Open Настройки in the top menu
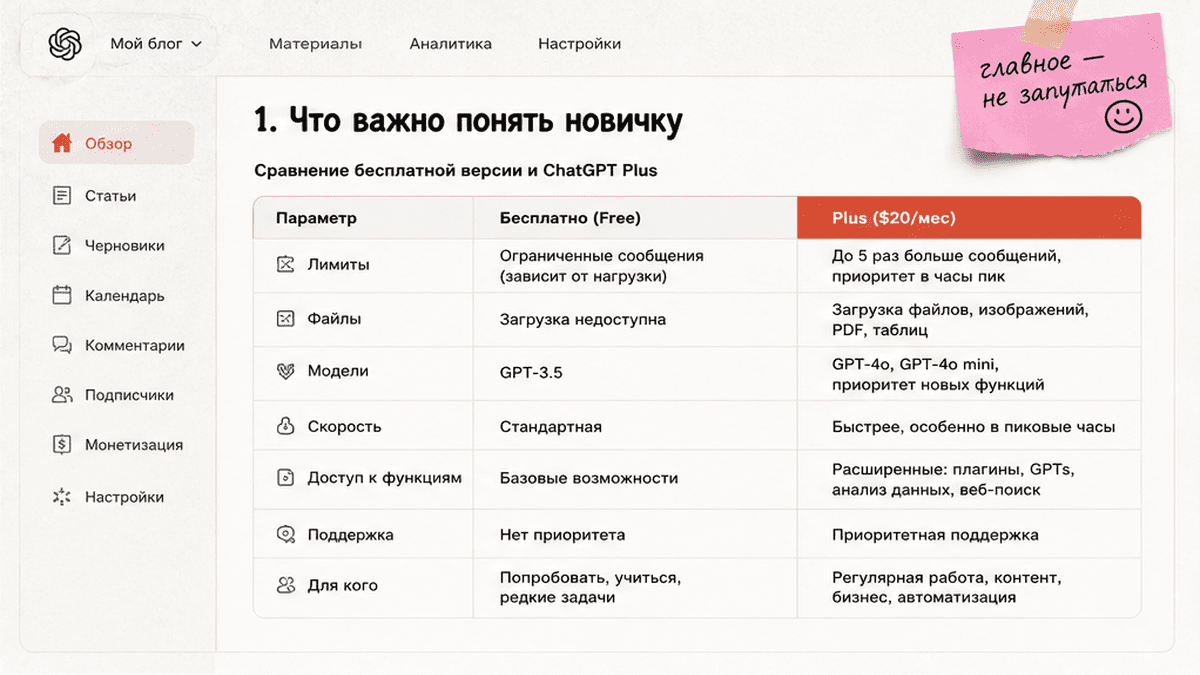Viewport: 1200px width, 675px height. pyautogui.click(x=579, y=44)
